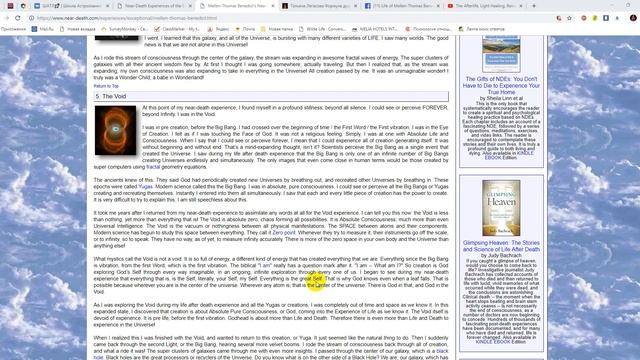Open the Yugas hyperlink
Image resolution: width=640 pixels, height=360 pixels.
pos(145,187)
